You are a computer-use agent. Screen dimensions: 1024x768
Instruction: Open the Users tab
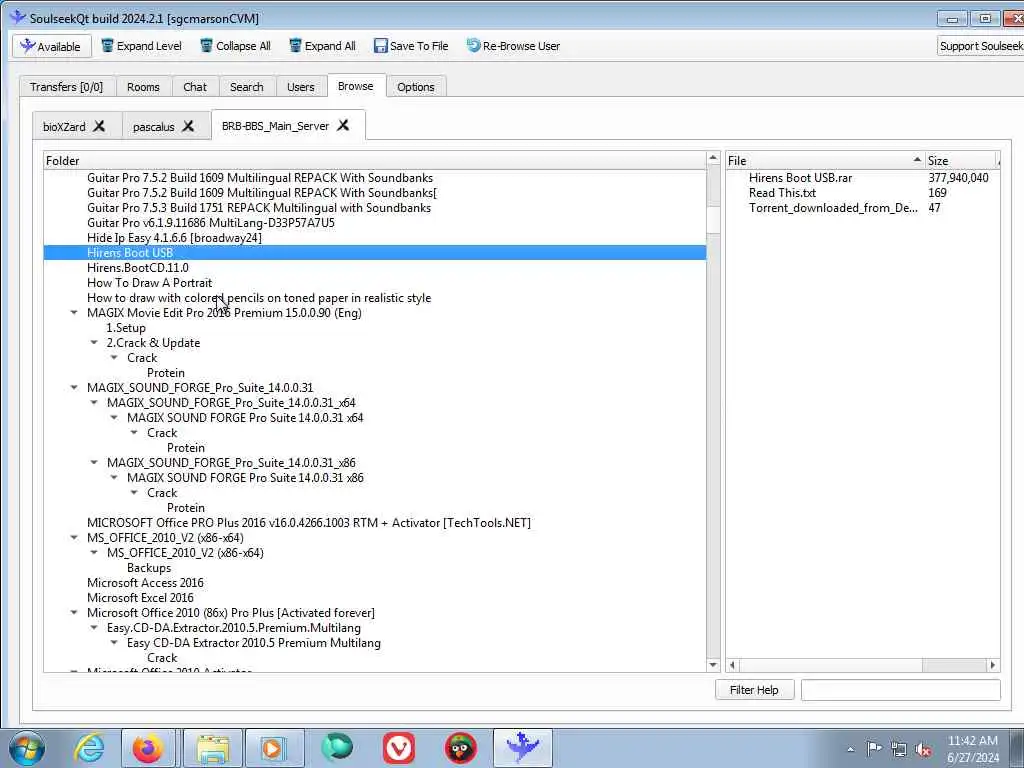300,87
